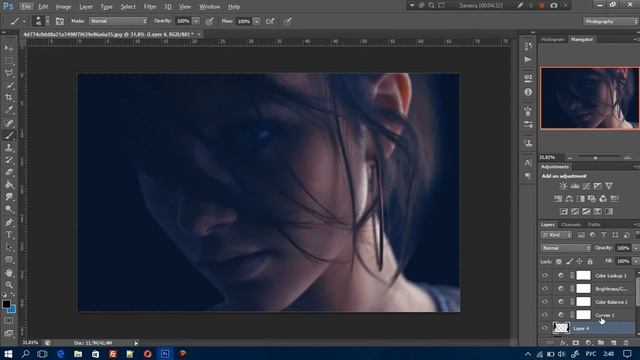
Task: Click the Layer 4 thumbnail
Action: 561,328
